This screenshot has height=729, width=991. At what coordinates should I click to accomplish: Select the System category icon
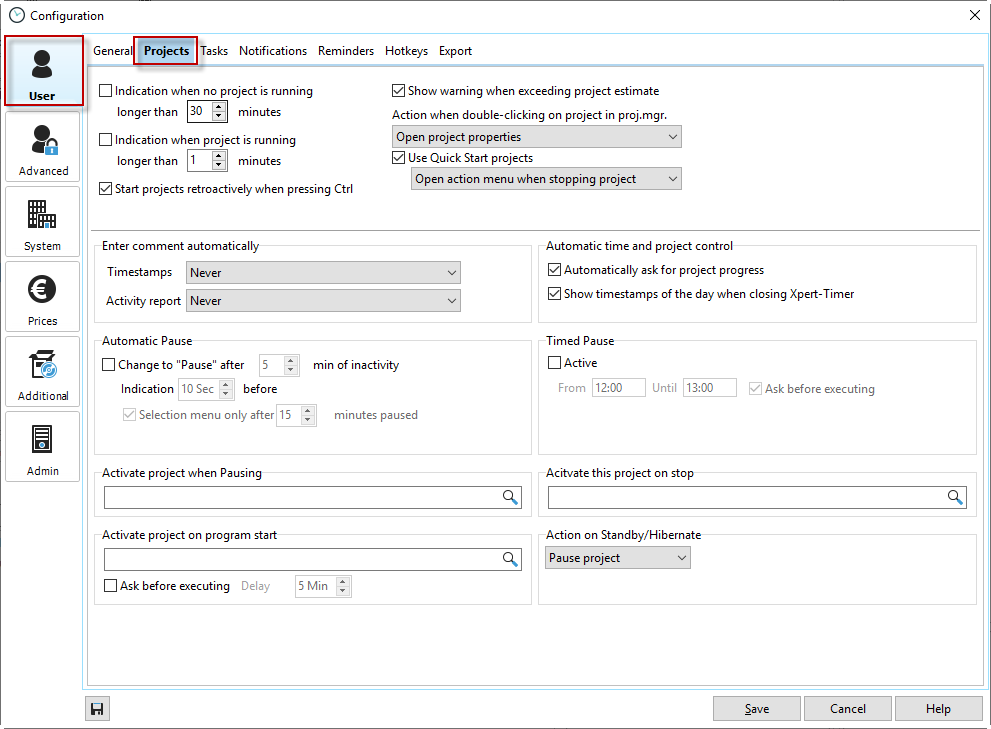pos(42,222)
